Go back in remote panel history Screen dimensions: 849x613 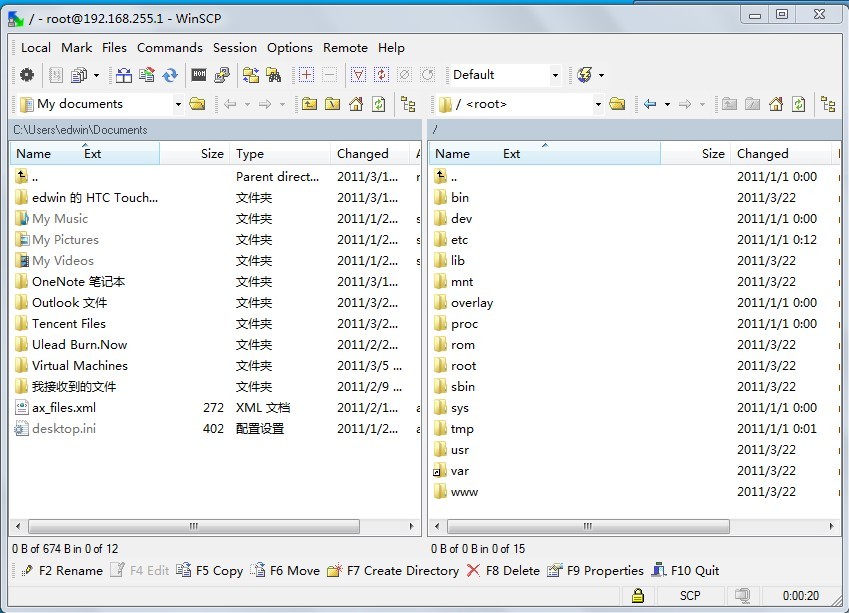(x=650, y=104)
